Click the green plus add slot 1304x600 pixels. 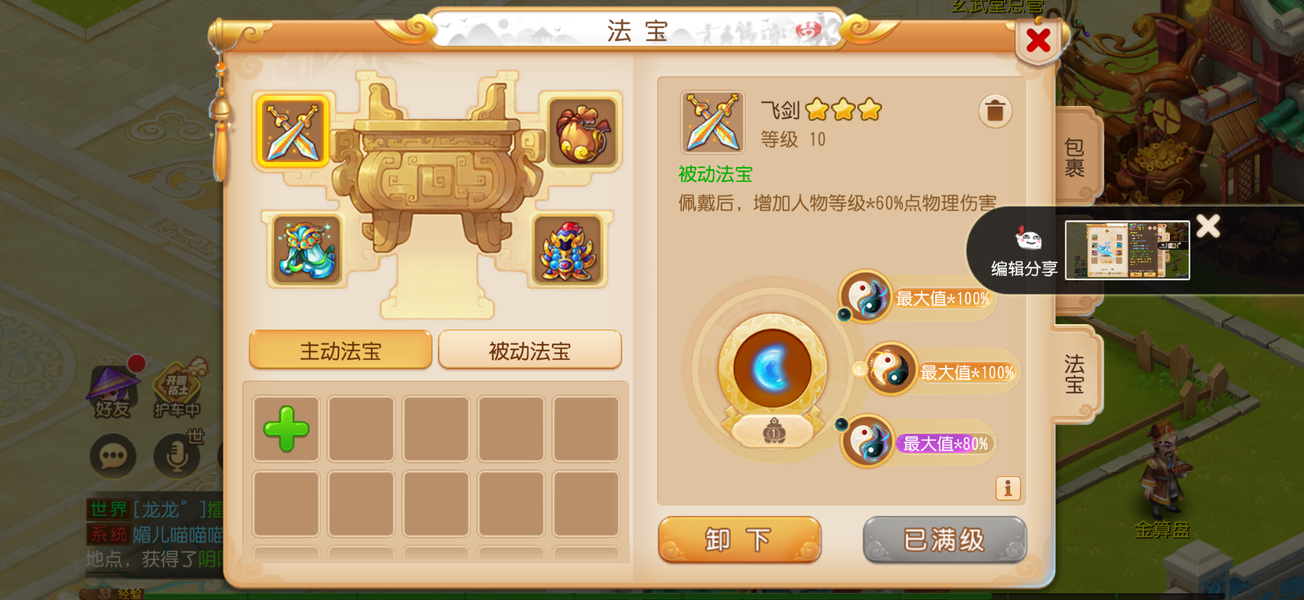click(x=286, y=429)
